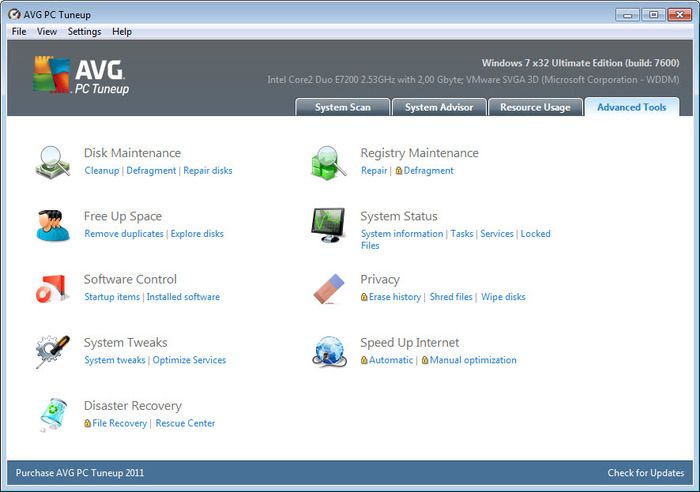The height and width of the screenshot is (492, 700).
Task: Open Defragment under Registry Maintenance
Action: (429, 171)
